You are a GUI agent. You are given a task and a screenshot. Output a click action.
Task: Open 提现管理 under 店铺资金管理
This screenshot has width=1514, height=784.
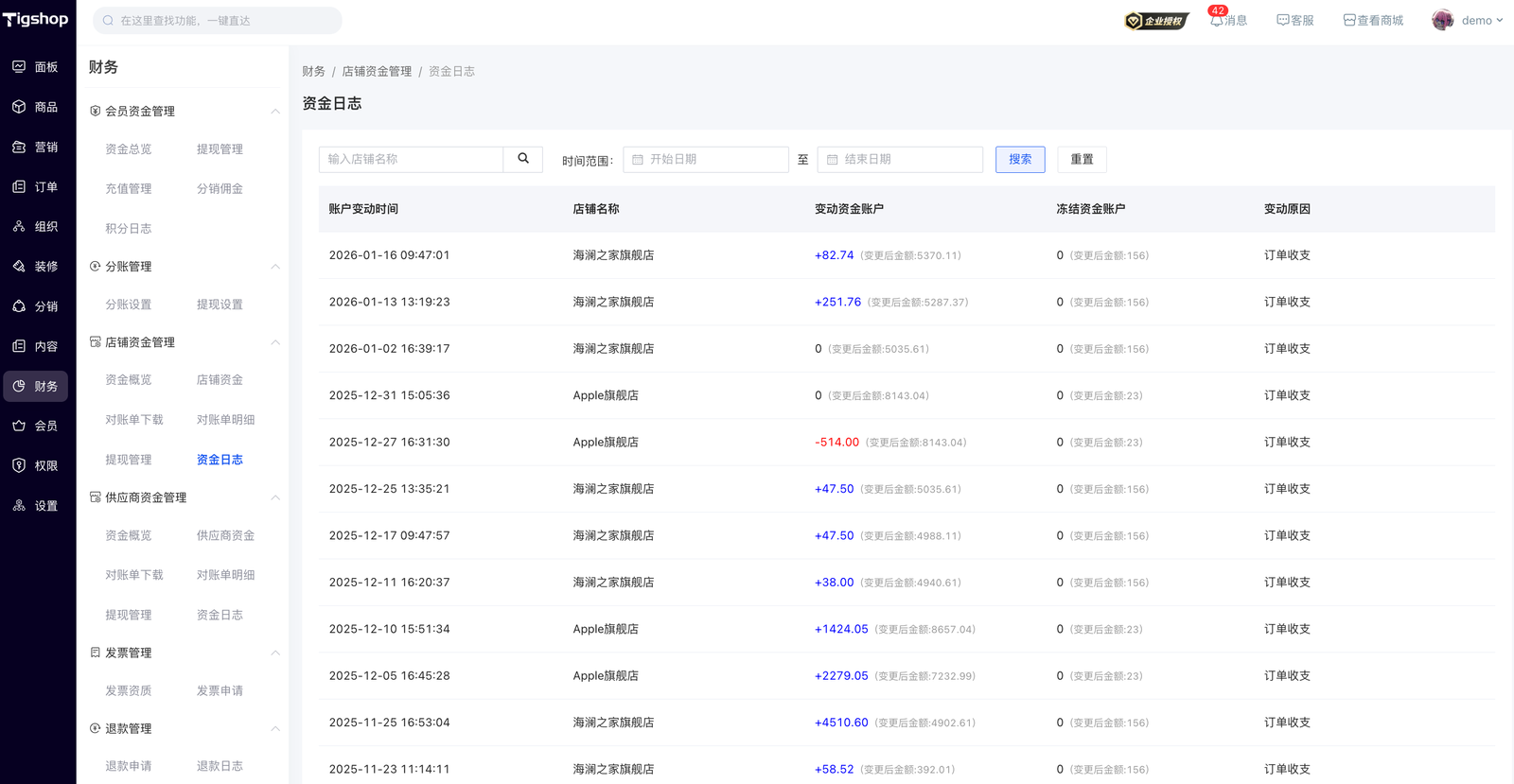(x=129, y=460)
